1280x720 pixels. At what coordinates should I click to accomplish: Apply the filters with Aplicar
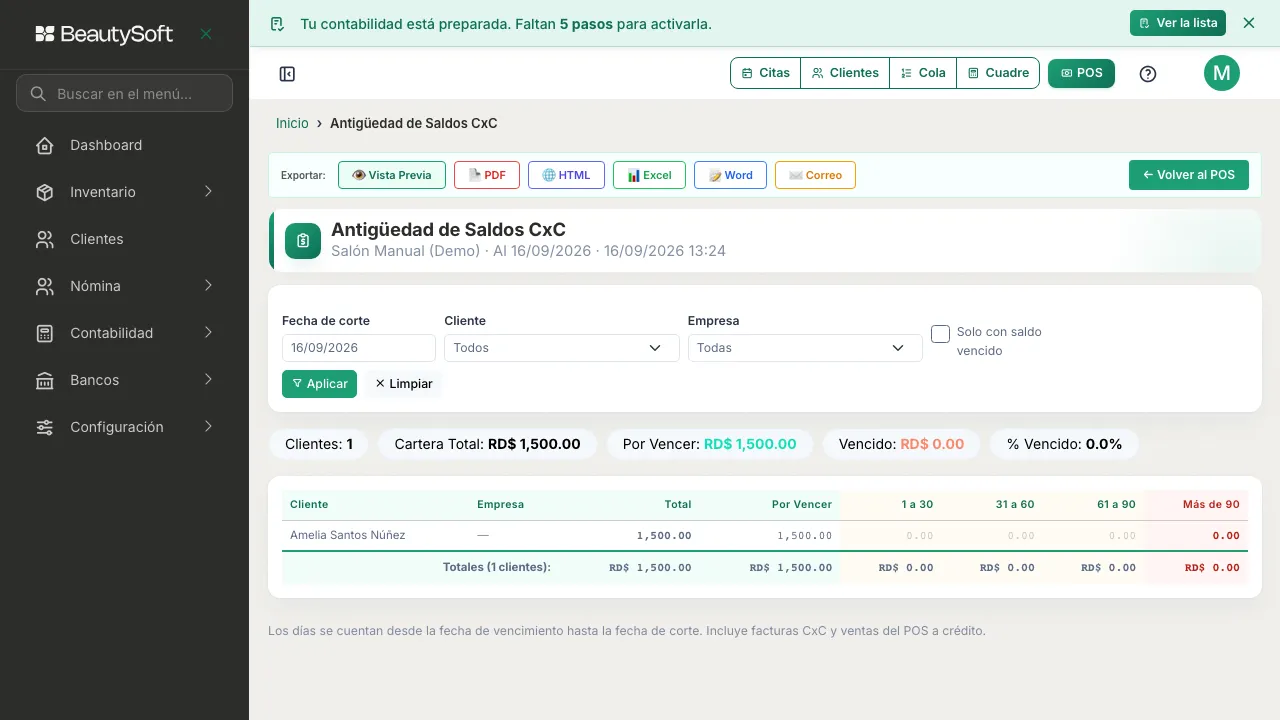pos(319,384)
